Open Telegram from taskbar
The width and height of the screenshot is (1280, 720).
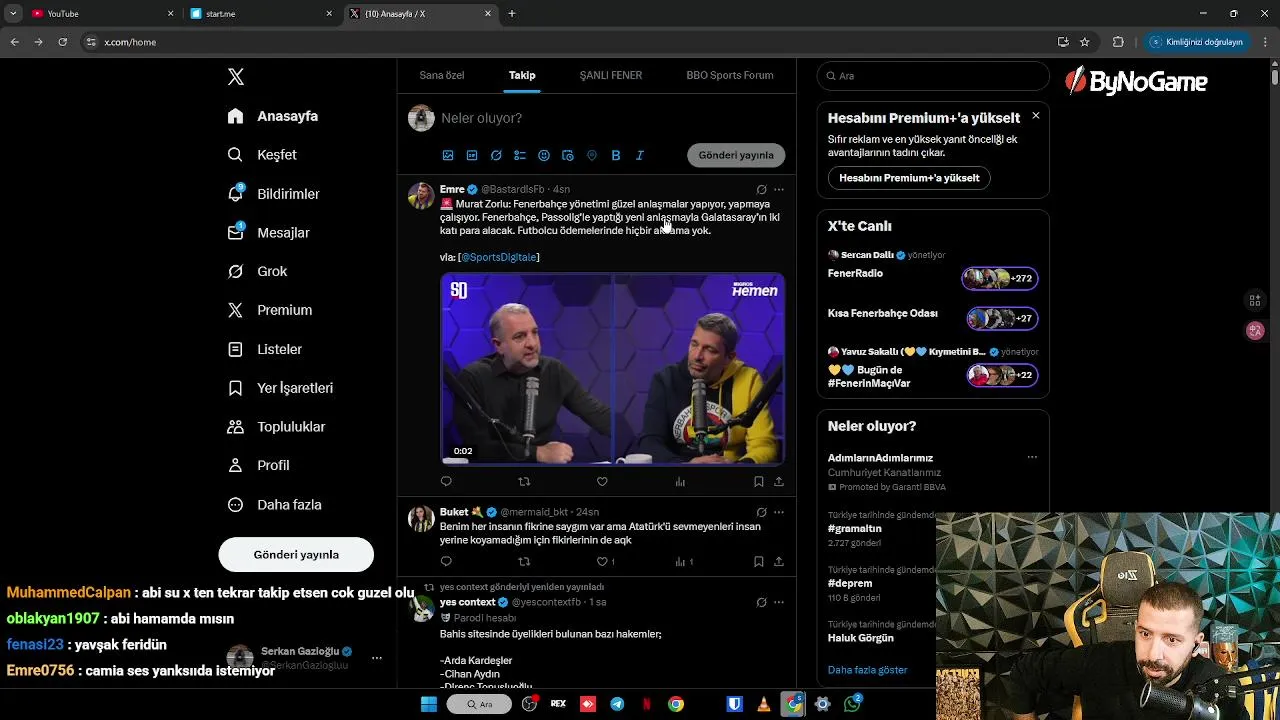617,704
